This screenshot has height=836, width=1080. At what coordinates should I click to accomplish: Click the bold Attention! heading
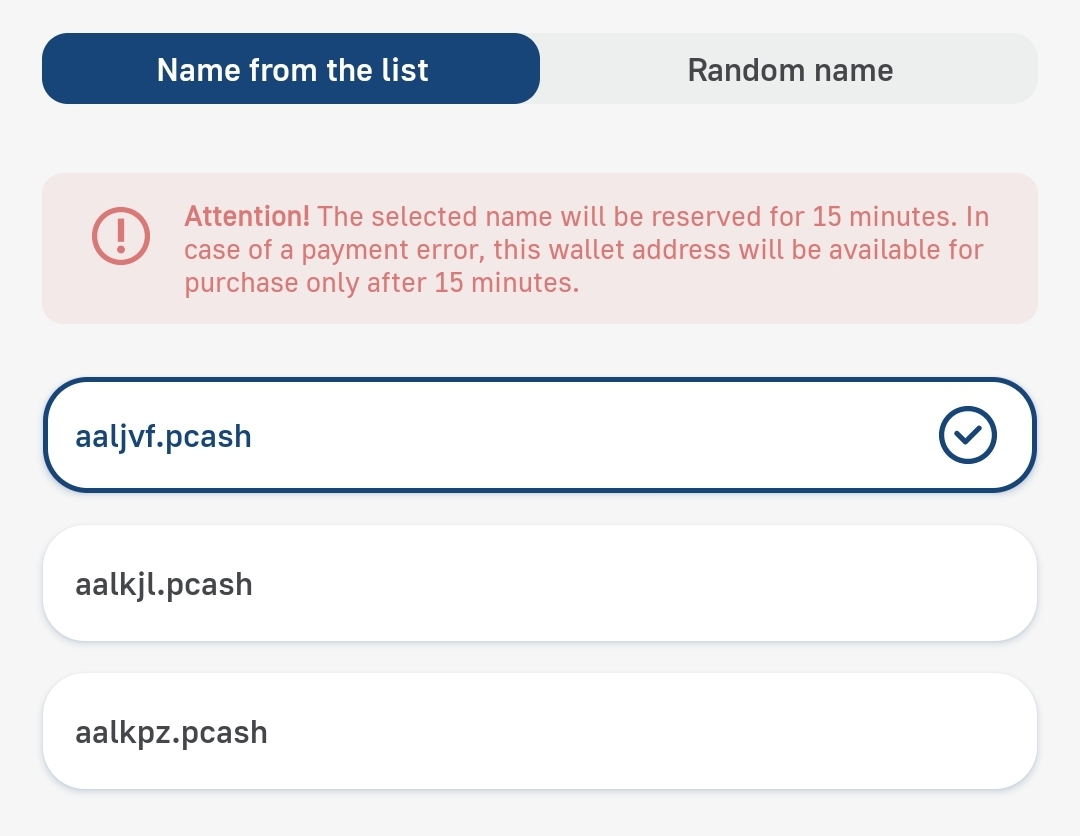[x=247, y=216]
